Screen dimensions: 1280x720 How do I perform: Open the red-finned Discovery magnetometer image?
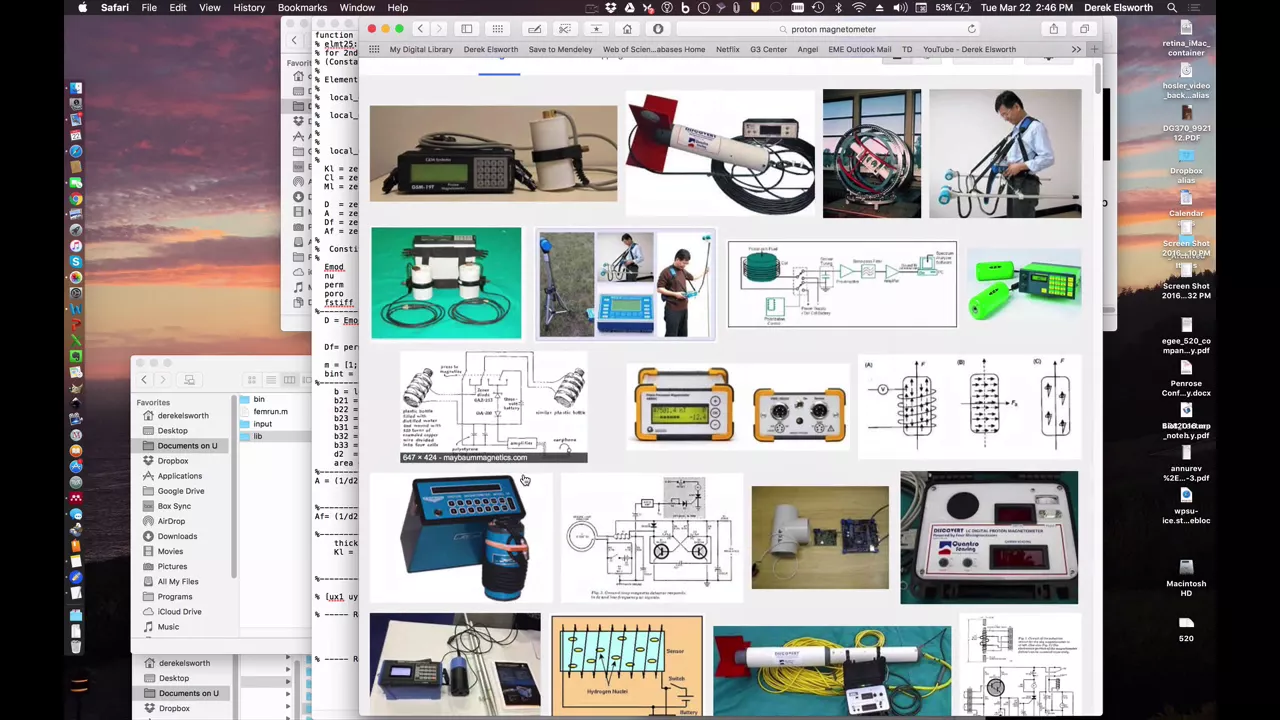[x=720, y=153]
